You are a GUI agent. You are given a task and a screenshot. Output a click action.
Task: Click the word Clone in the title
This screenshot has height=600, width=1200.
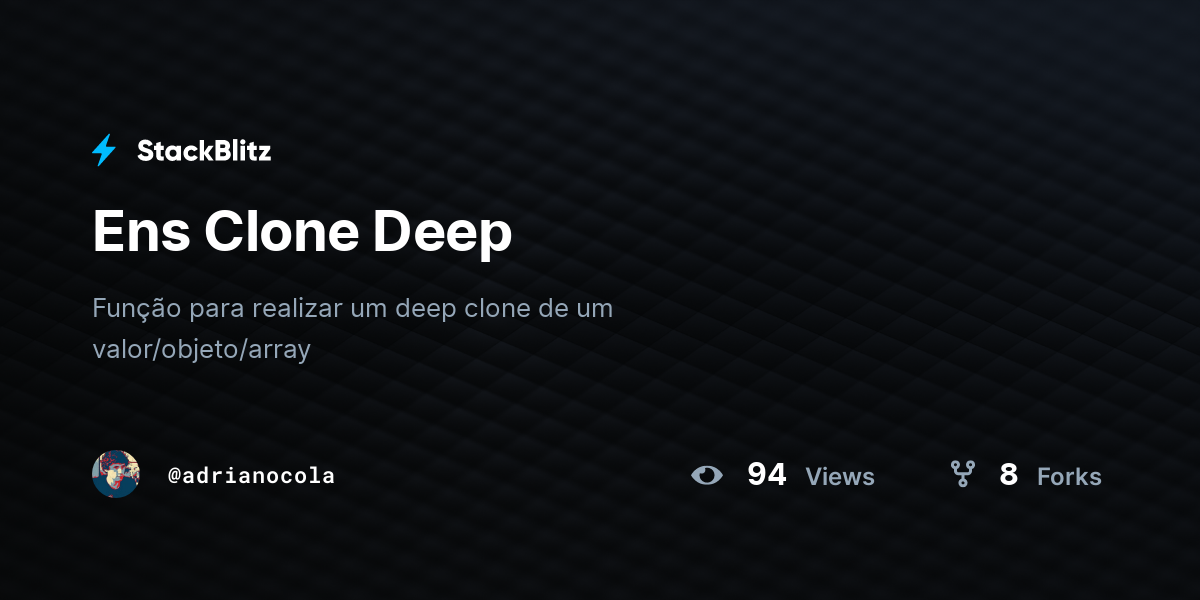281,232
